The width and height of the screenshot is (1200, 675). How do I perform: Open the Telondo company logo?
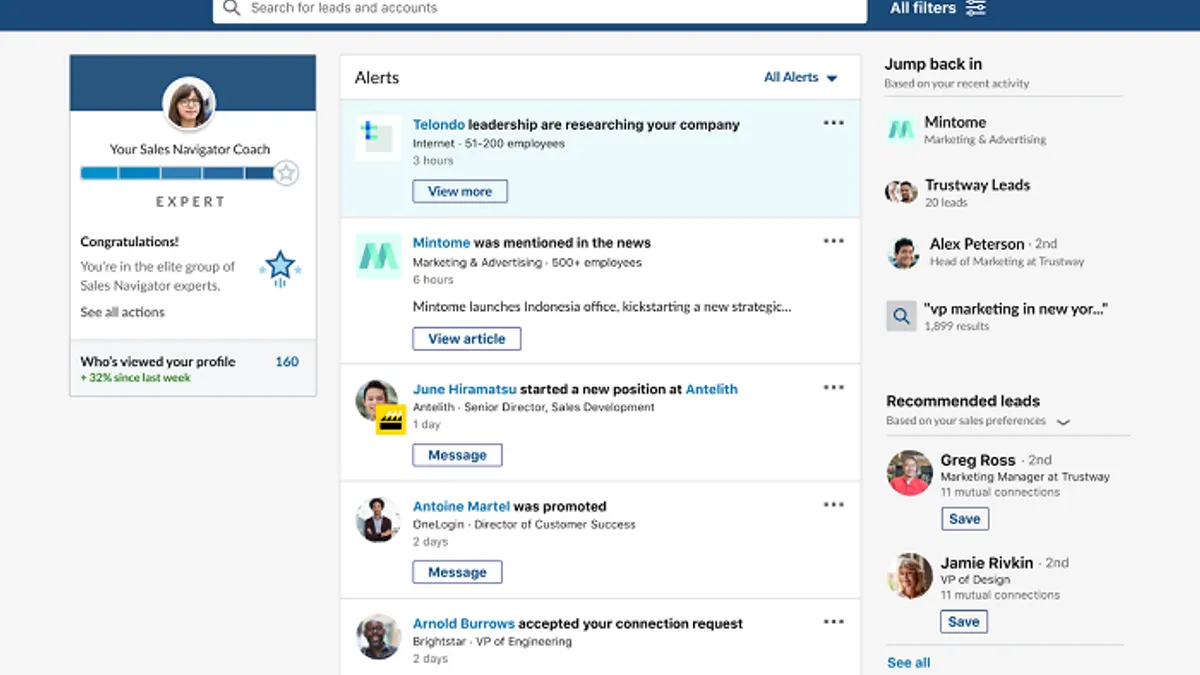coord(378,138)
